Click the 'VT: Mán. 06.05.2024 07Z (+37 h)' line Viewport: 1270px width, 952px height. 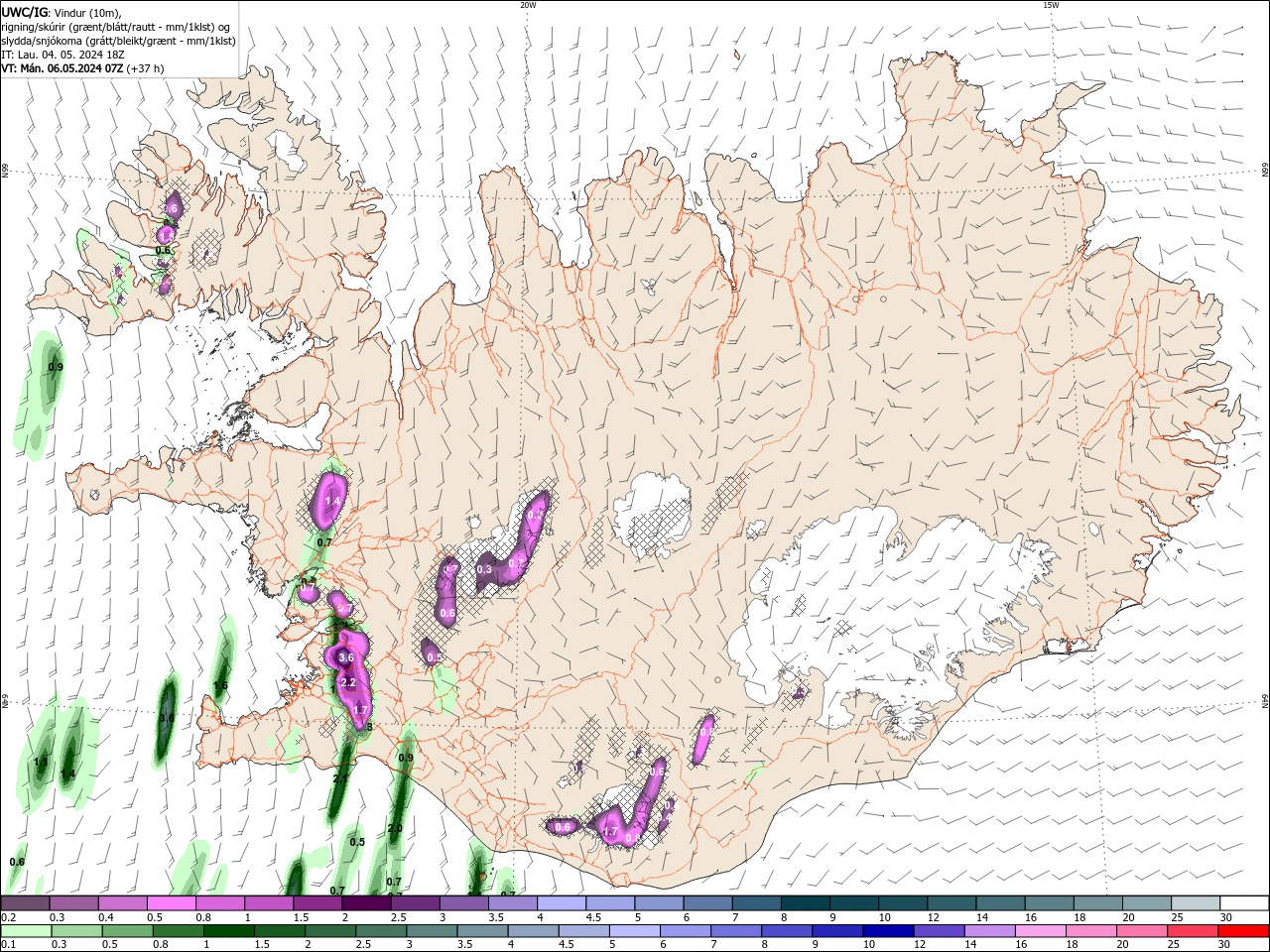click(x=82, y=68)
